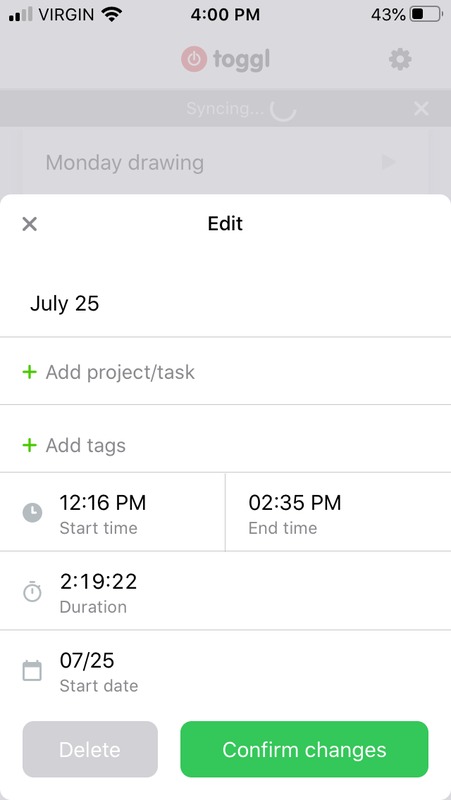Tap Confirm changes button
The height and width of the screenshot is (800, 451).
click(x=304, y=749)
